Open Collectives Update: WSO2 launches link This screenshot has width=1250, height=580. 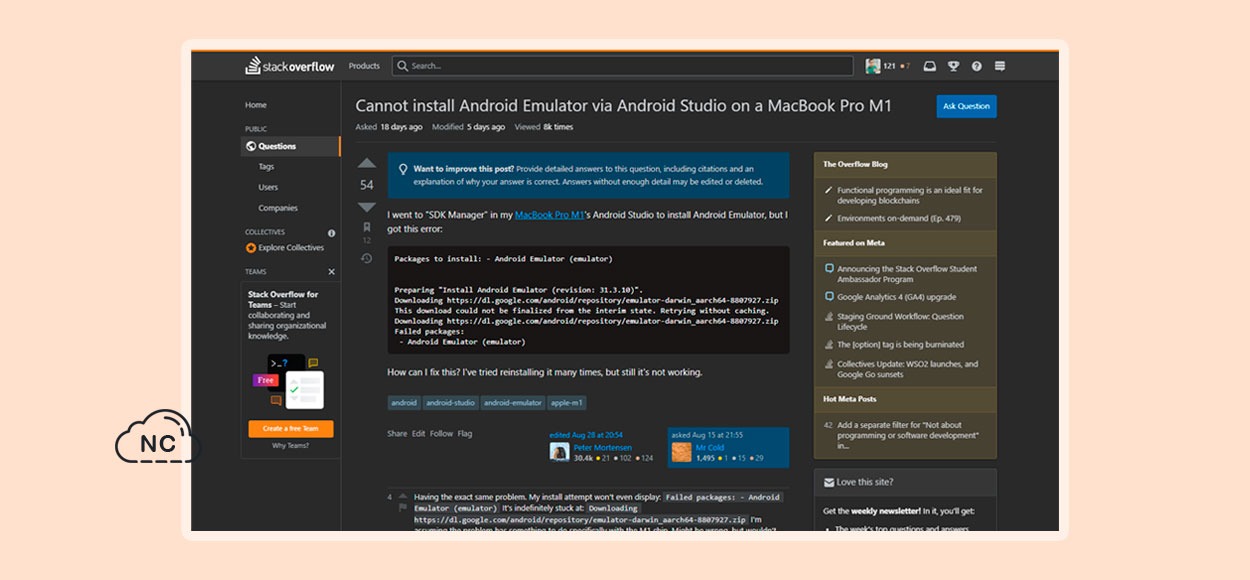[907, 369]
